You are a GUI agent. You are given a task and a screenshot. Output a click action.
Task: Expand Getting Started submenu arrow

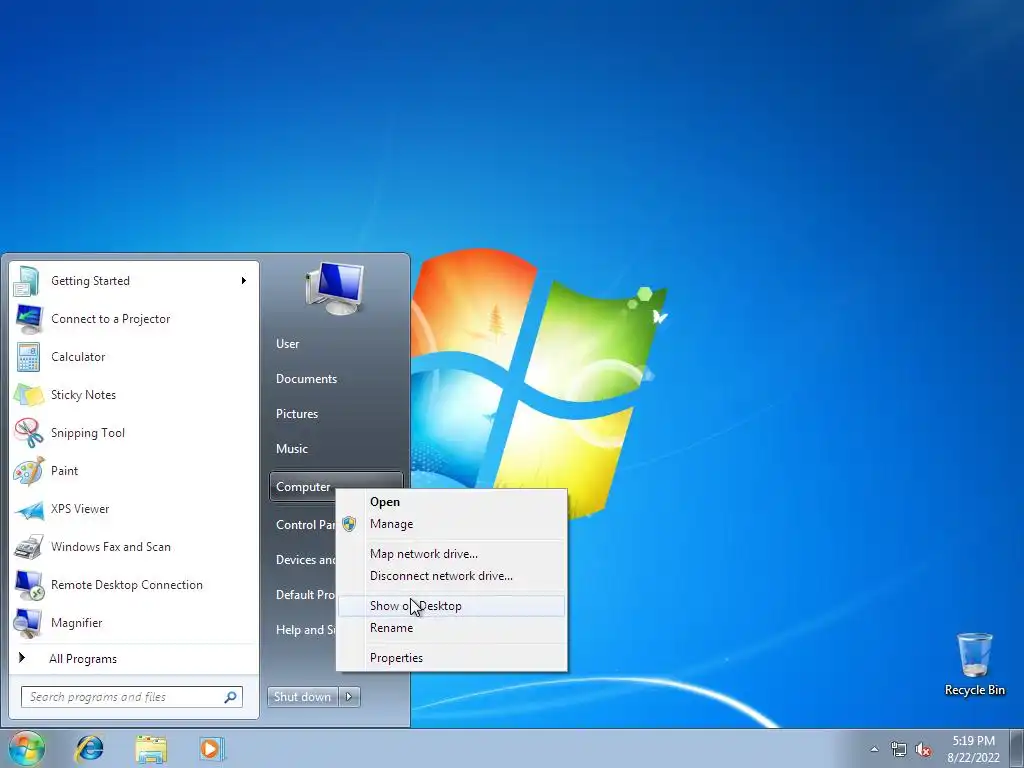click(x=244, y=281)
